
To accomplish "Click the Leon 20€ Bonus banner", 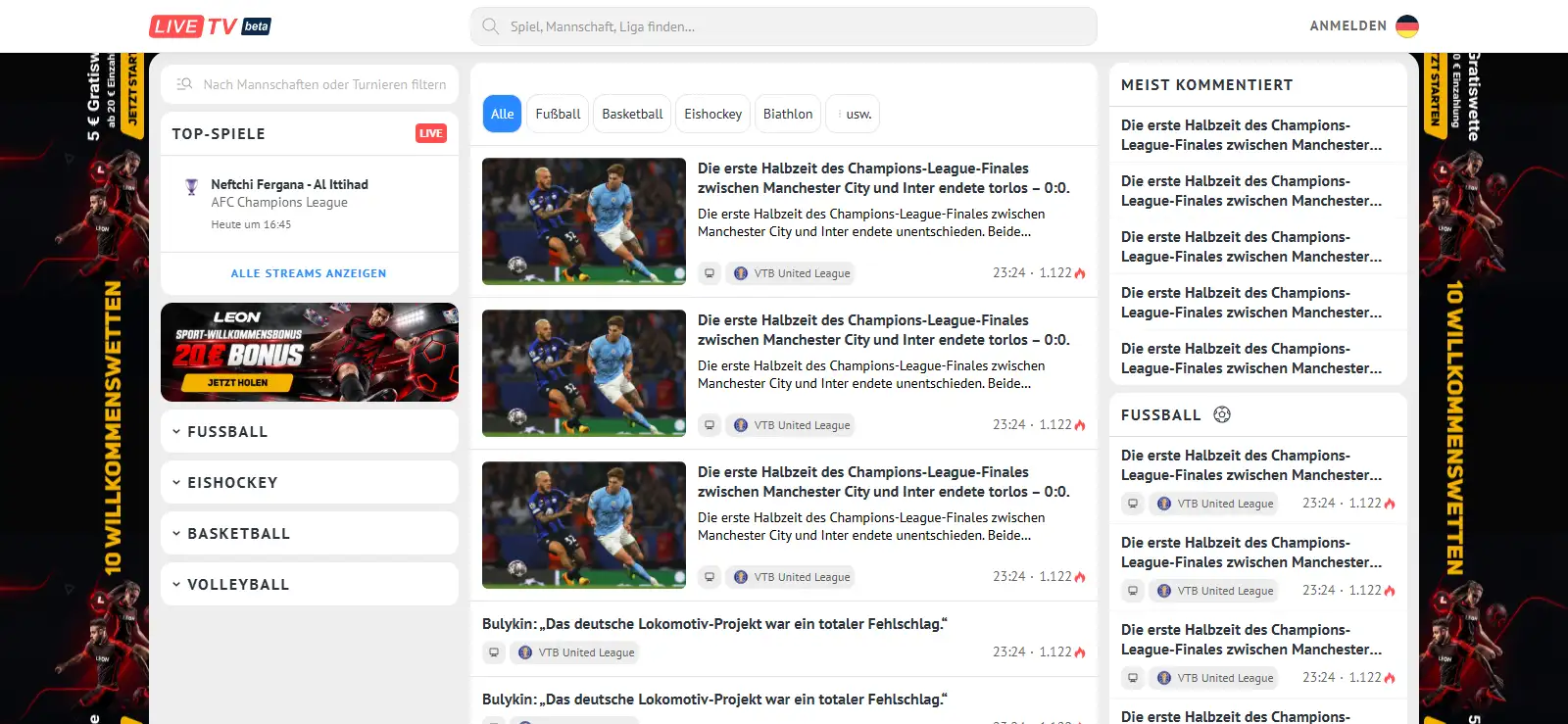I will coord(310,352).
